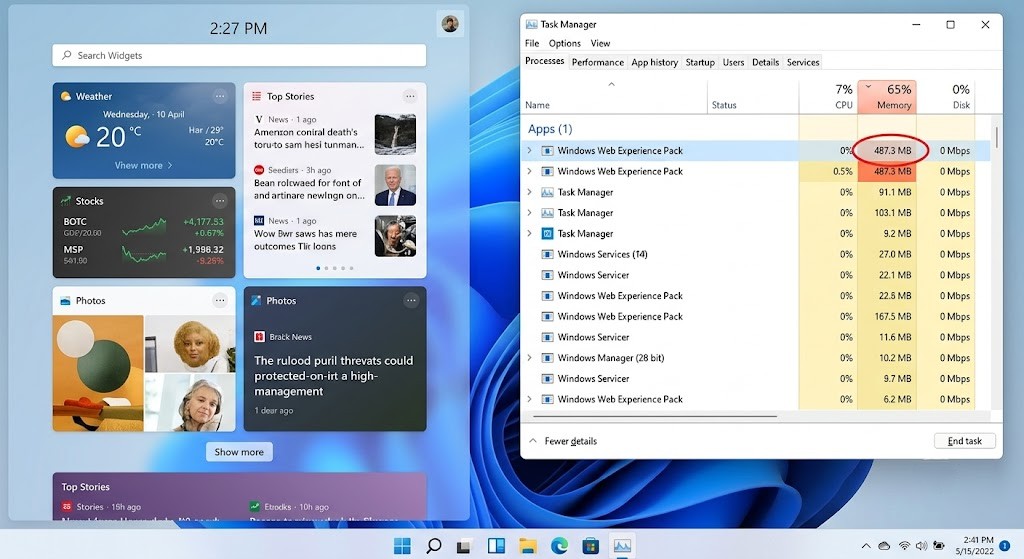Click the Top Stories header icon
Viewport: 1024px width, 559px height.
[257, 96]
